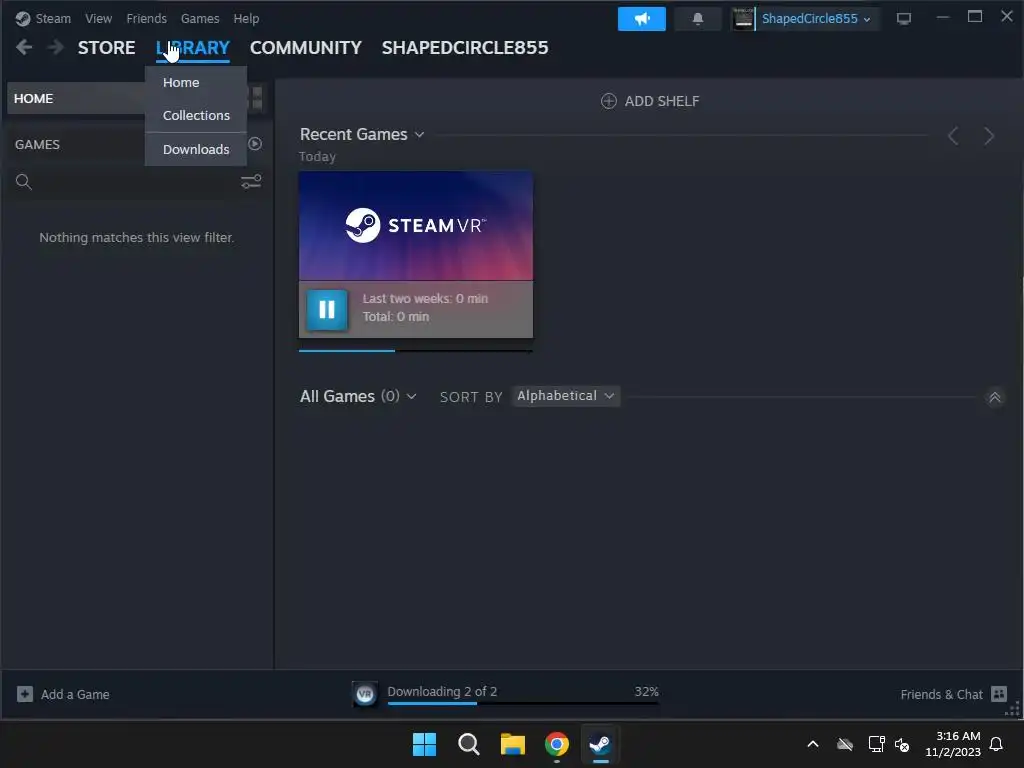1024x768 pixels.
Task: Open the network status tray icon
Action: pos(876,744)
